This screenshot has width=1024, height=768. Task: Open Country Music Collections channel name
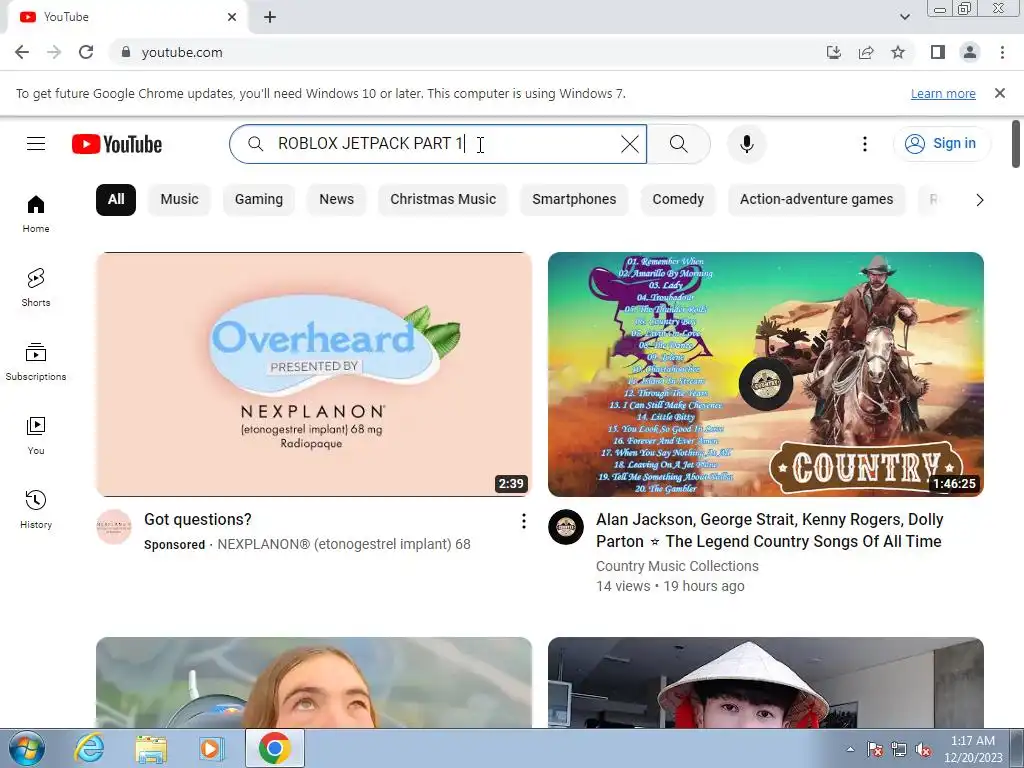(x=677, y=566)
